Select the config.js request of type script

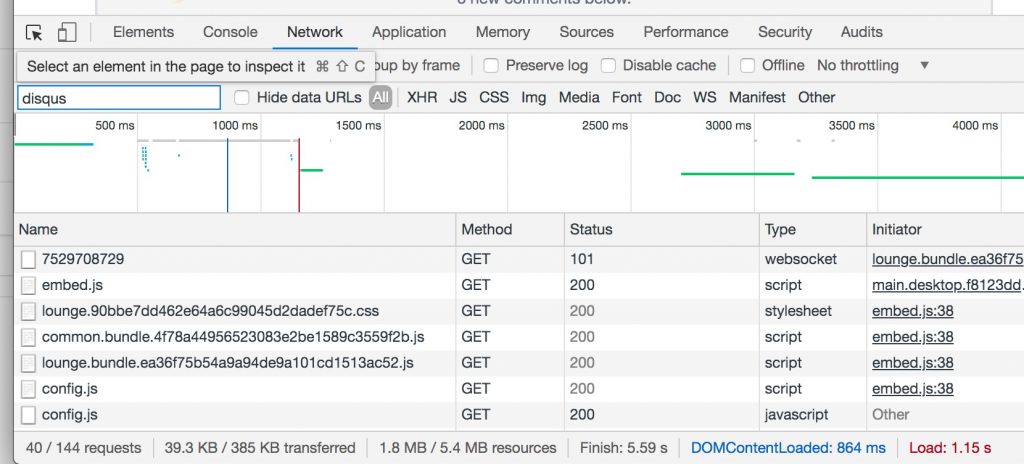(69, 389)
